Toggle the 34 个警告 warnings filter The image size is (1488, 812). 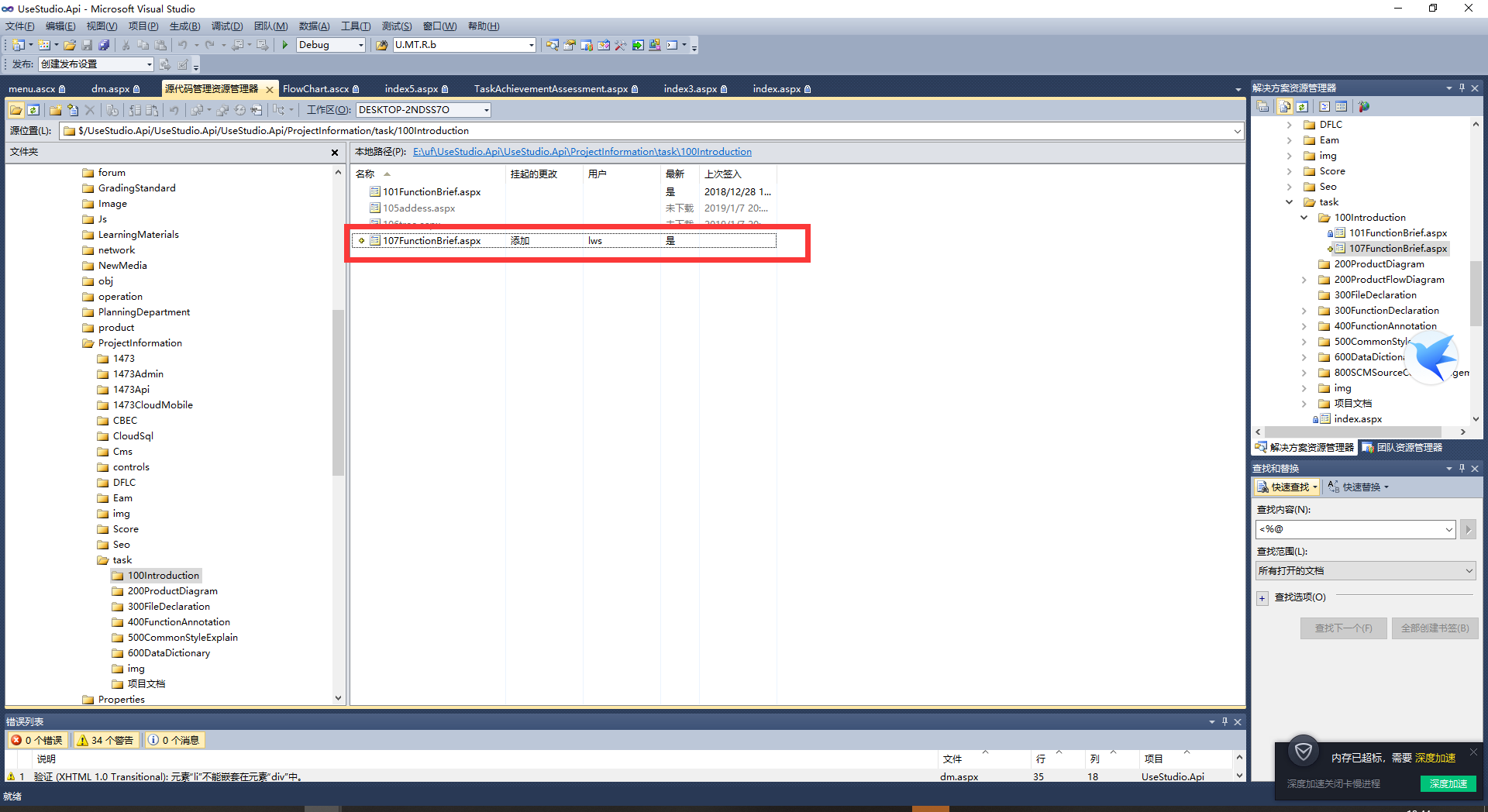(105, 740)
